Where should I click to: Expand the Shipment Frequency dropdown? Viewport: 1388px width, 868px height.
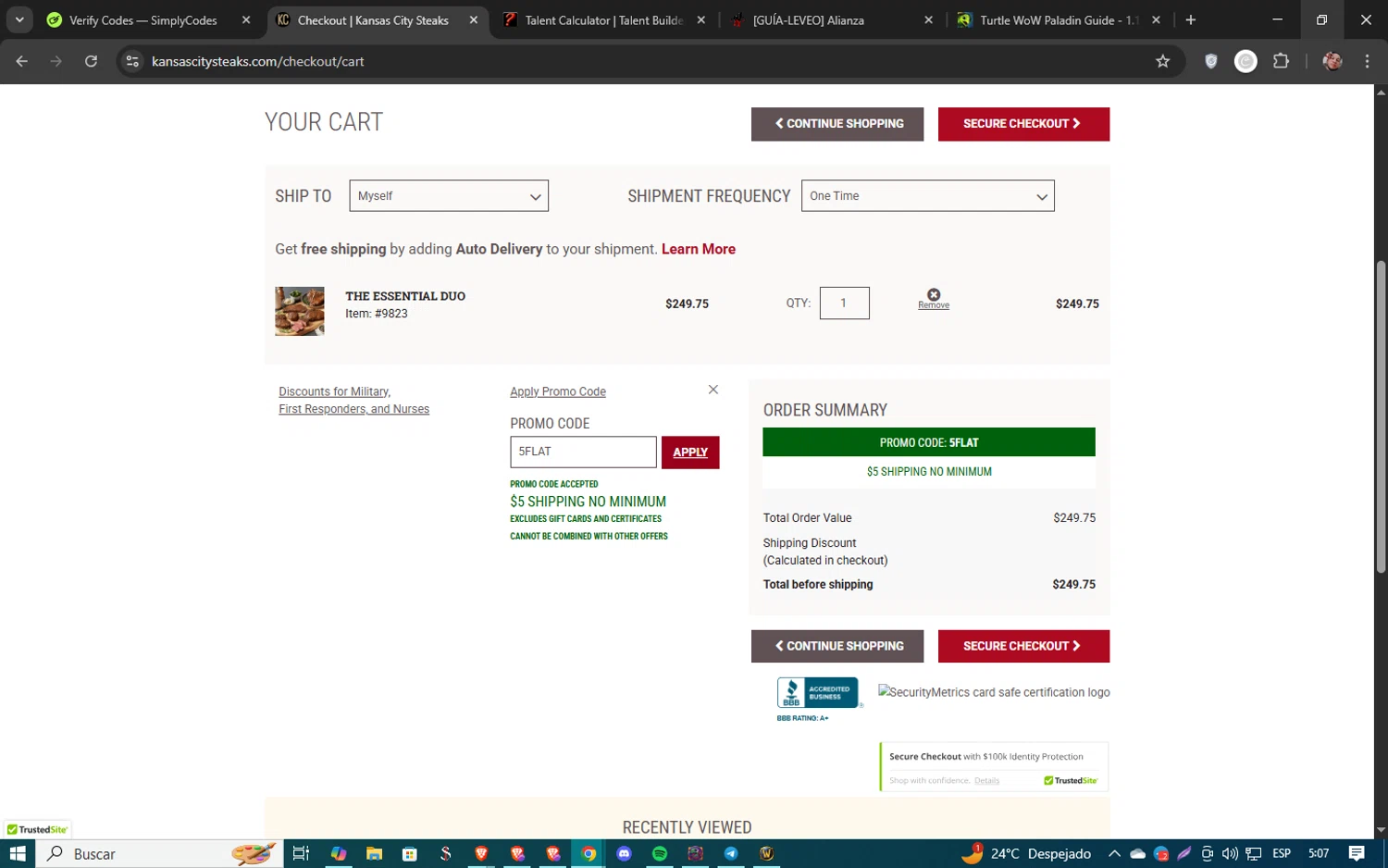(x=927, y=195)
